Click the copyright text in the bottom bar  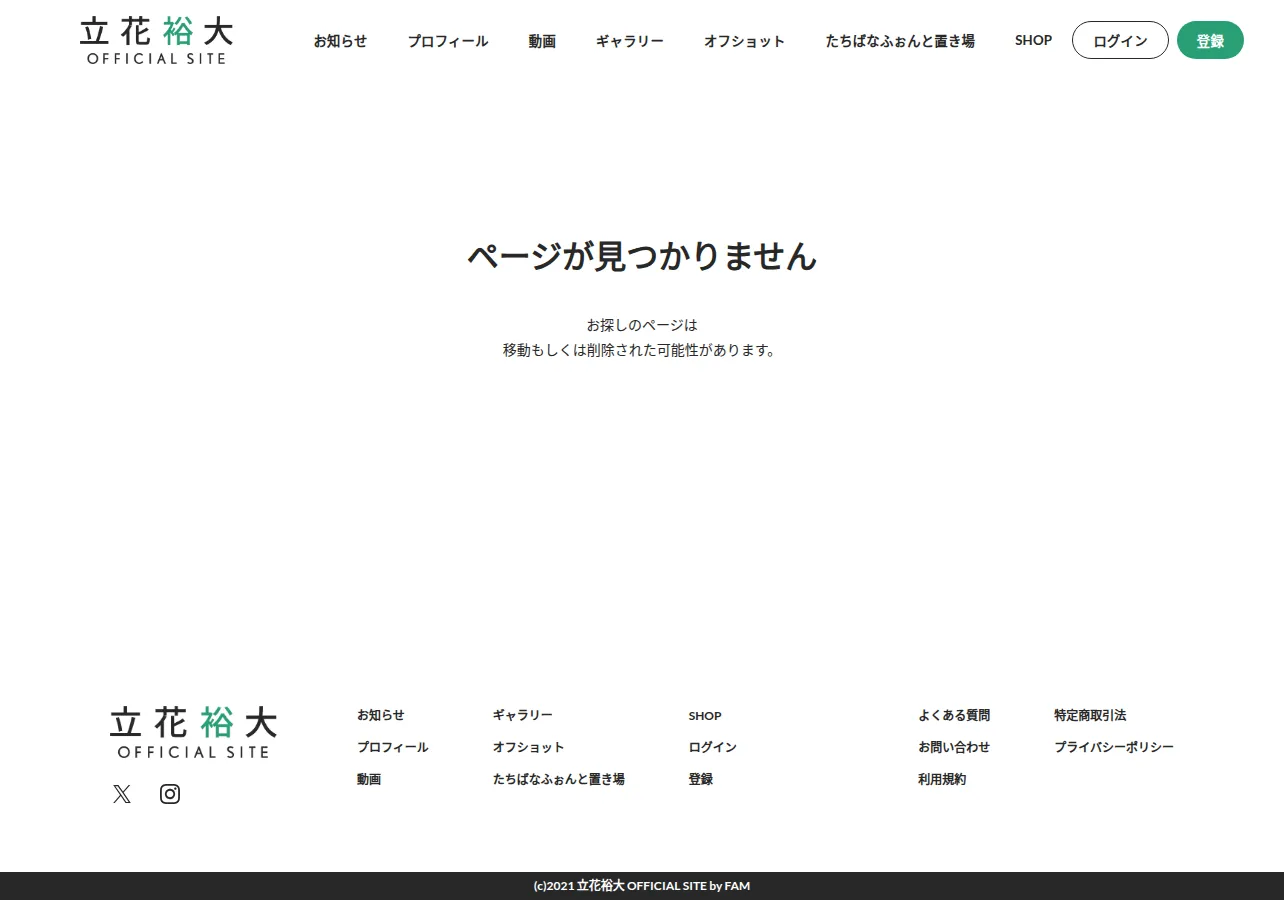(x=642, y=886)
